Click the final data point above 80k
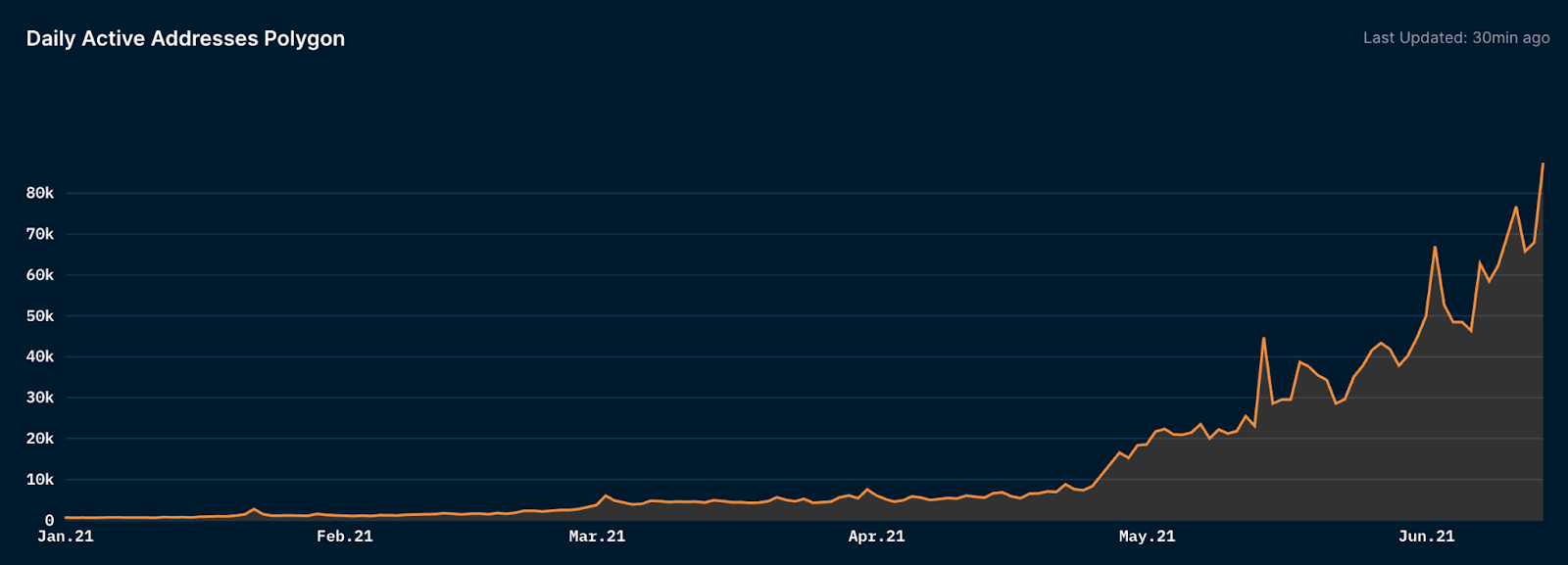Viewport: 1568px width, 565px height. point(1543,165)
